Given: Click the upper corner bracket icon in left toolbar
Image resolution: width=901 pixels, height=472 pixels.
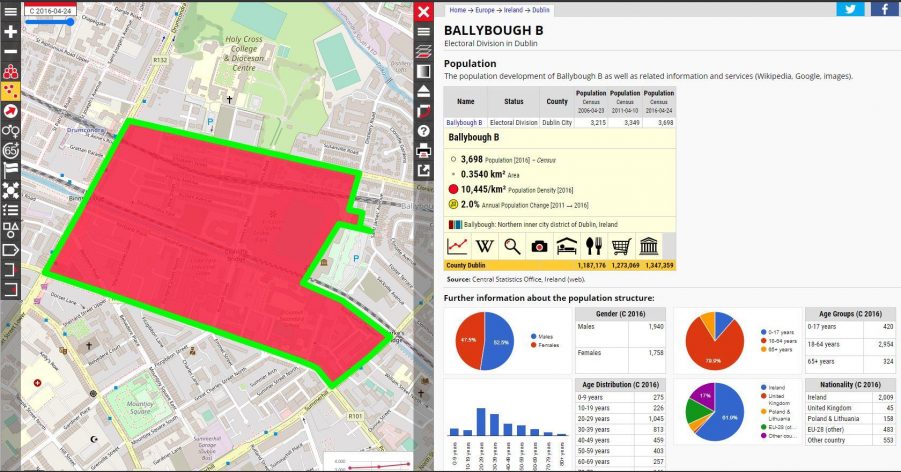Looking at the screenshot, I should pos(10,270).
